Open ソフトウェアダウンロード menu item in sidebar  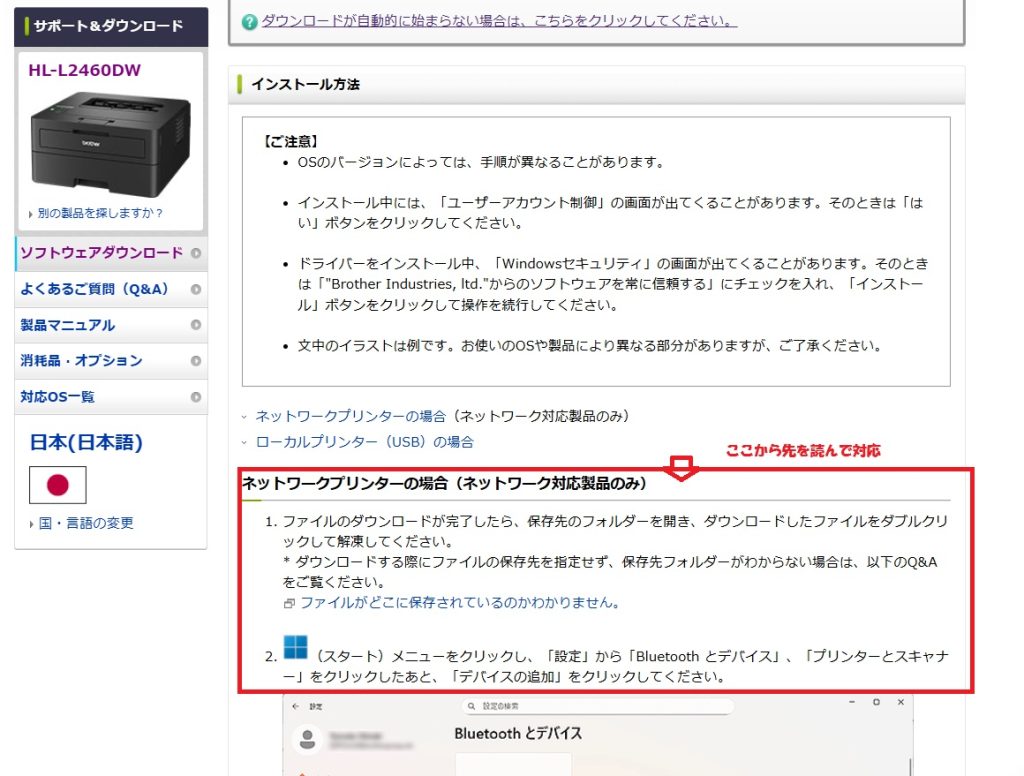[102, 253]
